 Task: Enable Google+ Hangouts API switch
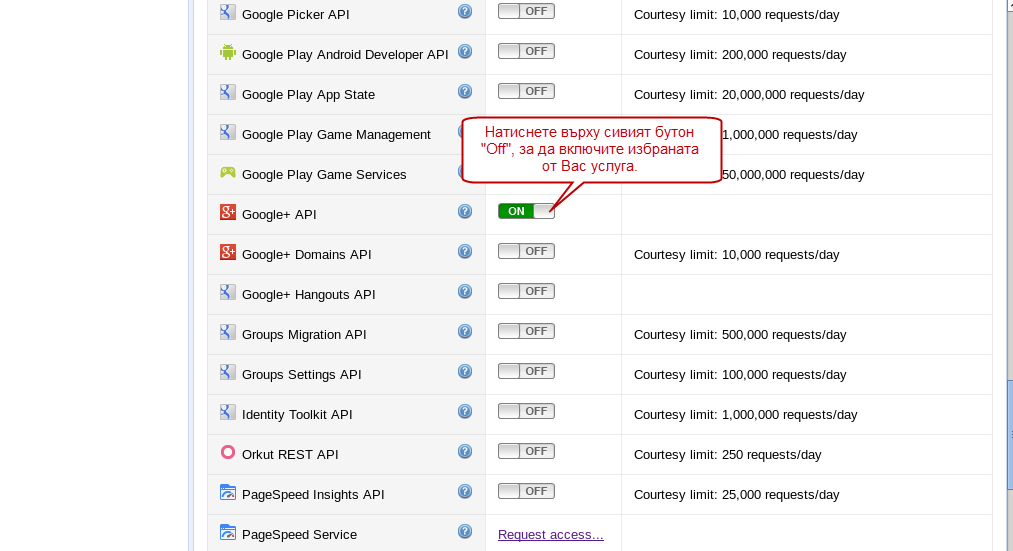526,291
